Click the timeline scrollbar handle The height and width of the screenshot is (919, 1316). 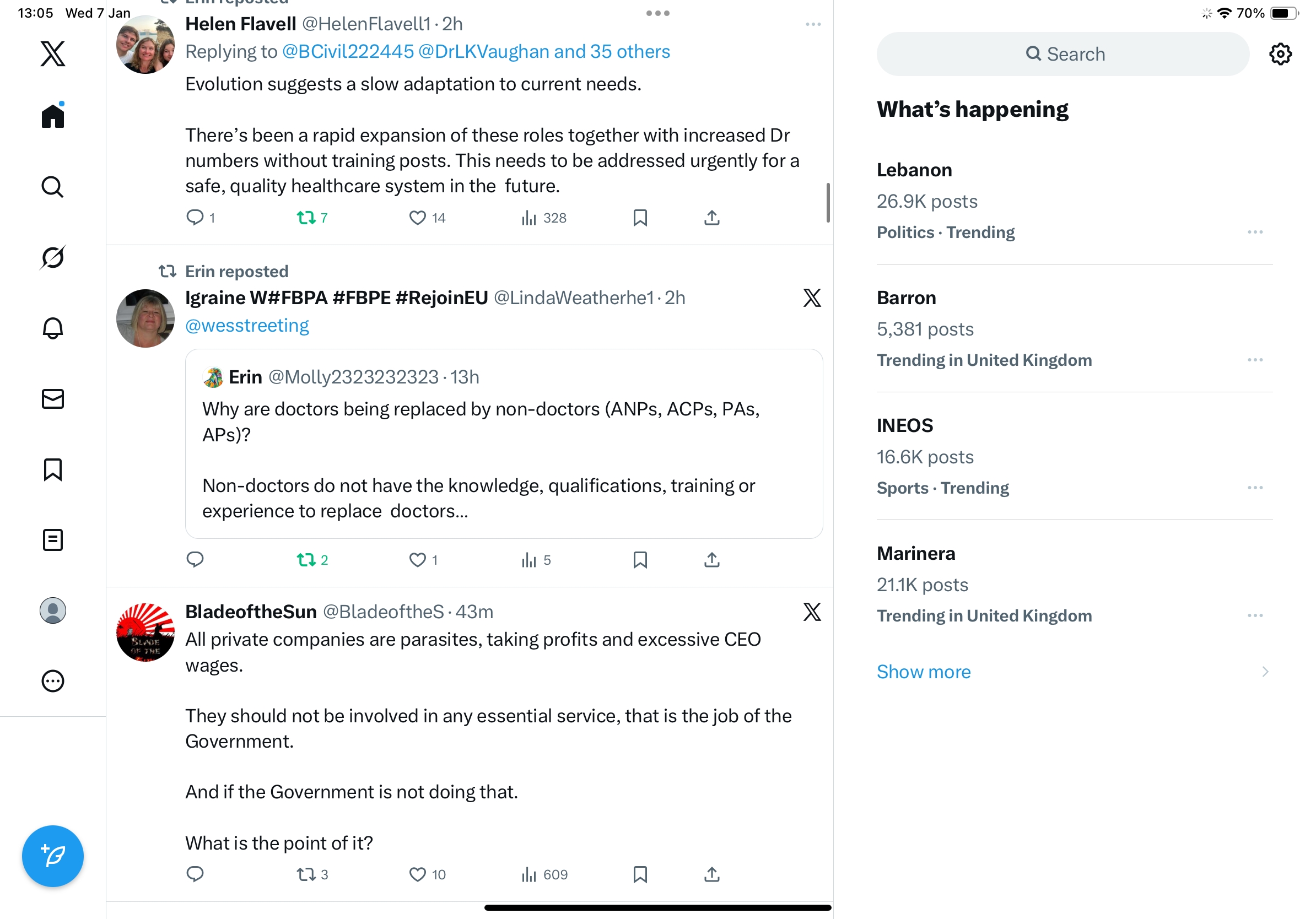coord(828,202)
